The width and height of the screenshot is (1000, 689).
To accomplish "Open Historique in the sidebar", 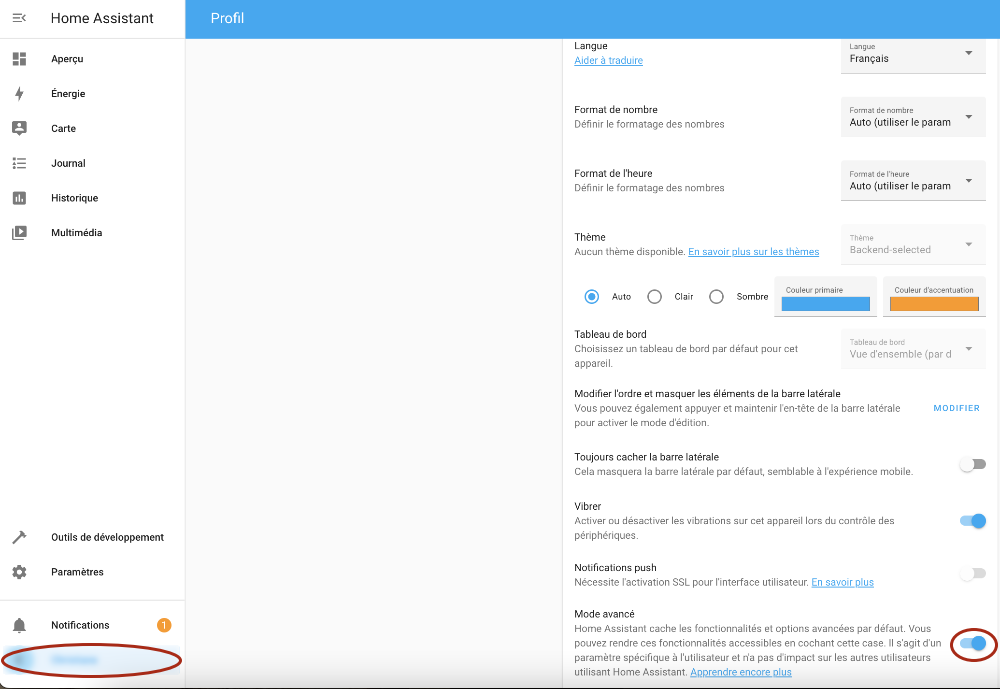I will [x=92, y=198].
